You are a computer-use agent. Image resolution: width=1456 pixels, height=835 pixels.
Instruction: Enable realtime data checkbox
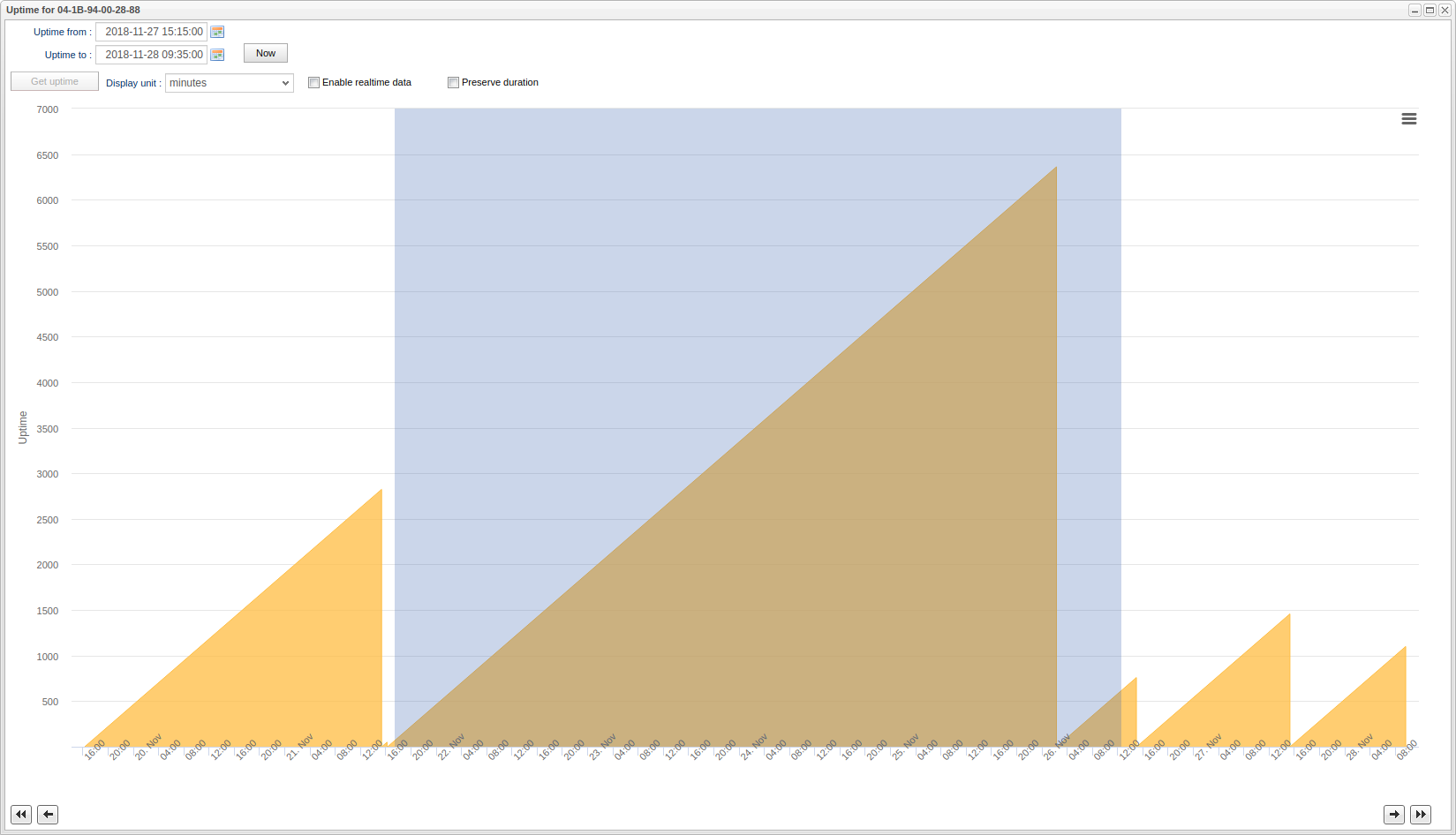313,83
